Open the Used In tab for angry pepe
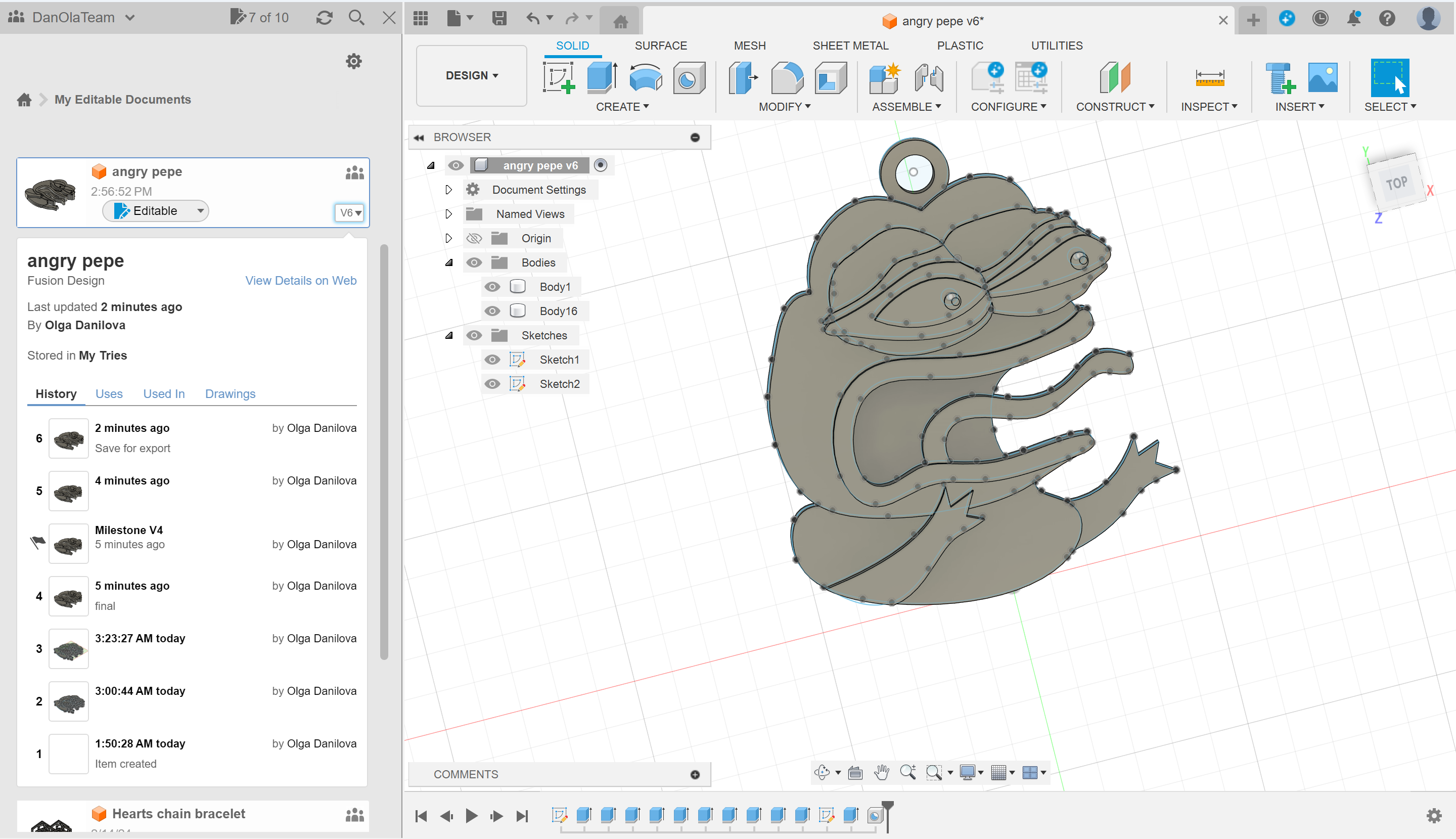Image resolution: width=1456 pixels, height=839 pixels. [x=164, y=393]
